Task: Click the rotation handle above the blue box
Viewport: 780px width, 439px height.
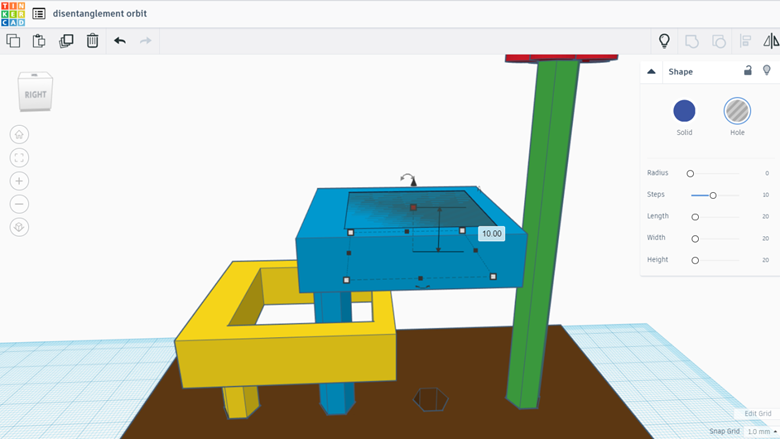Action: pyautogui.click(x=407, y=179)
